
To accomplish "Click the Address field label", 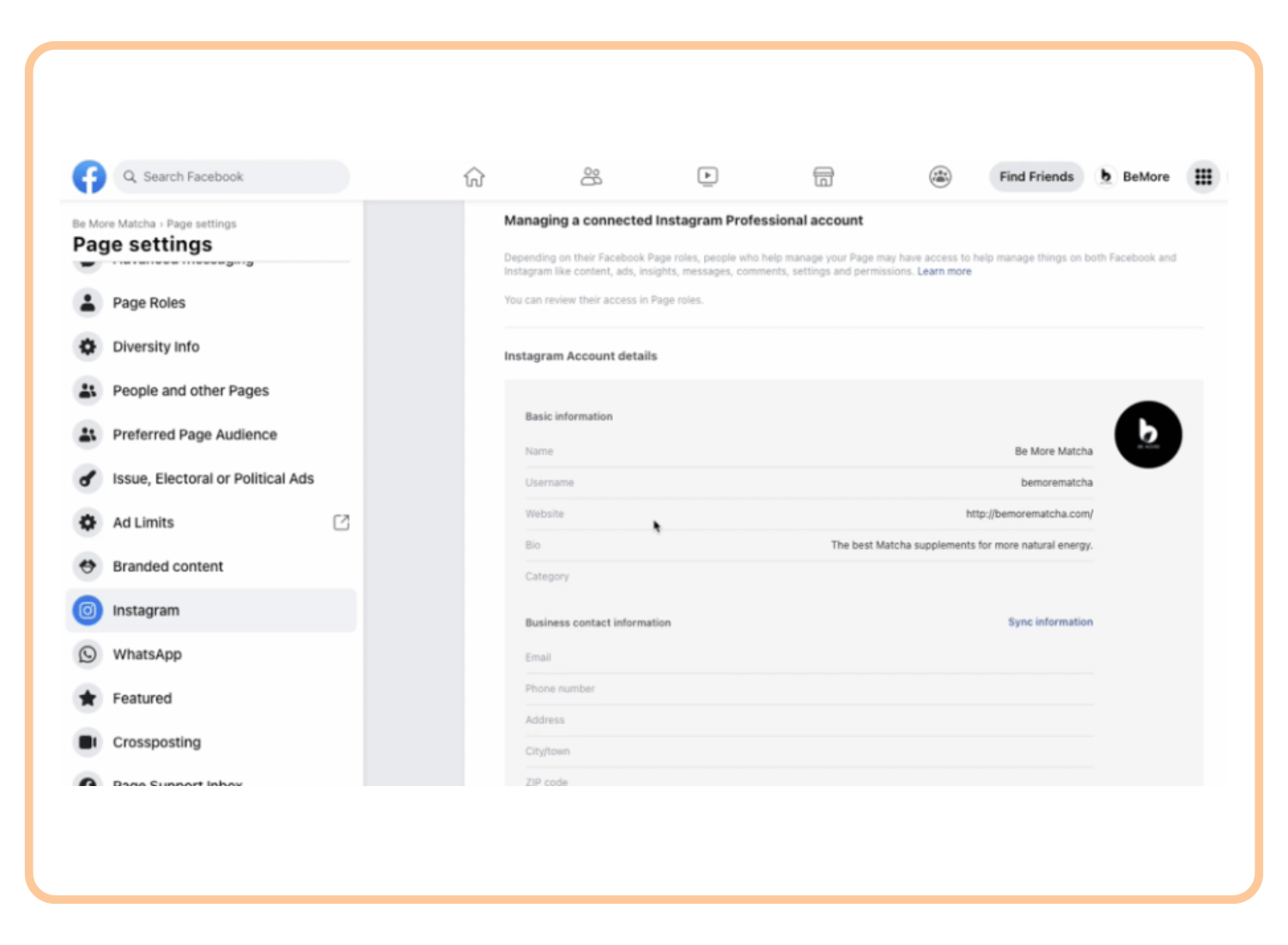I will [544, 720].
